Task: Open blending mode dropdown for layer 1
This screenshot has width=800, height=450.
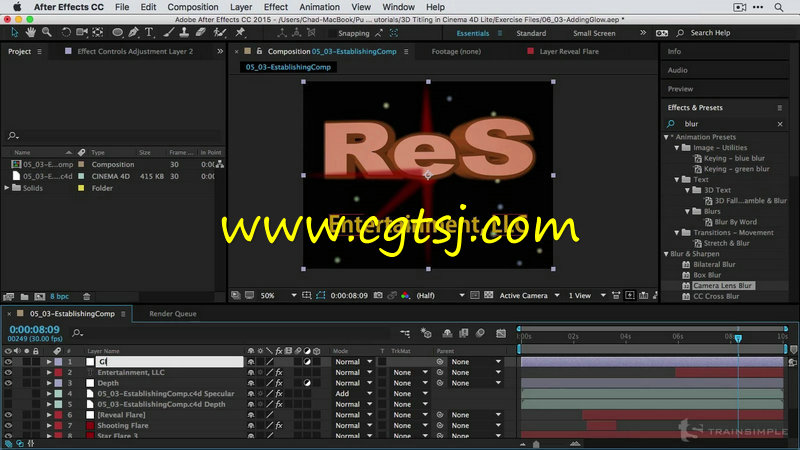Action: (353, 362)
